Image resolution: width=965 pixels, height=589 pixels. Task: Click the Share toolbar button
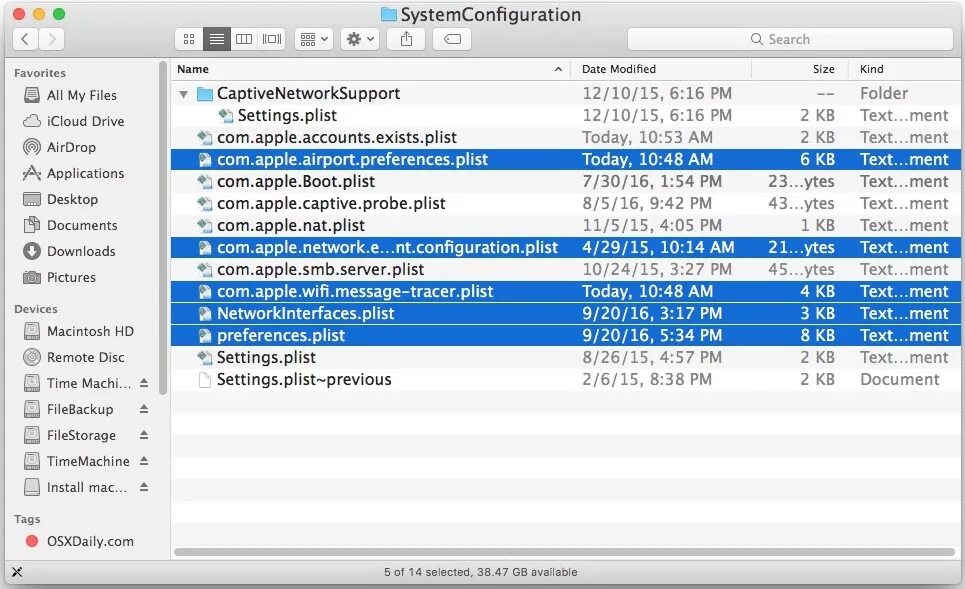(x=406, y=39)
